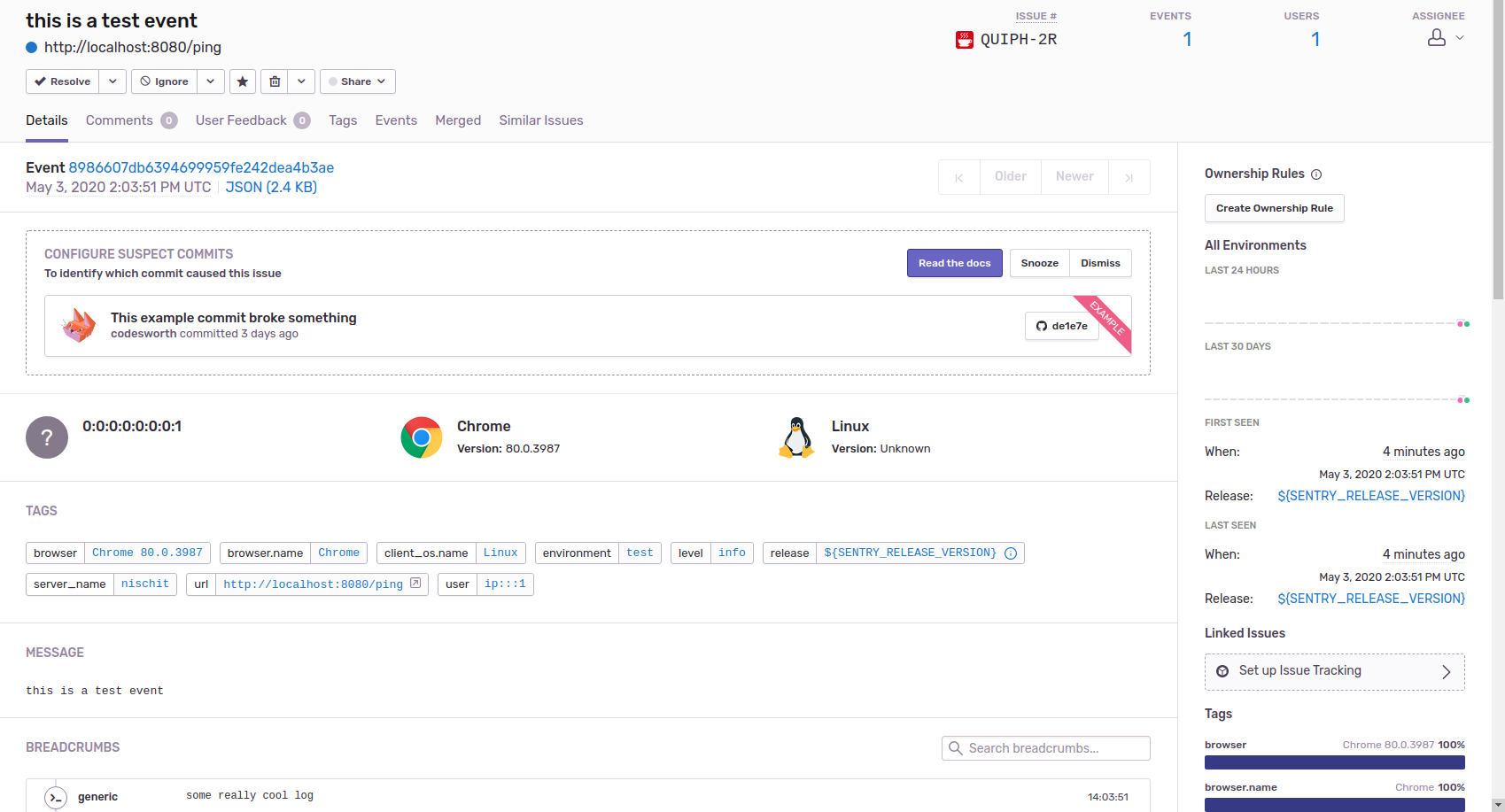The height and width of the screenshot is (812, 1505).
Task: Open the GitHub commit de1e7e
Action: [1062, 326]
